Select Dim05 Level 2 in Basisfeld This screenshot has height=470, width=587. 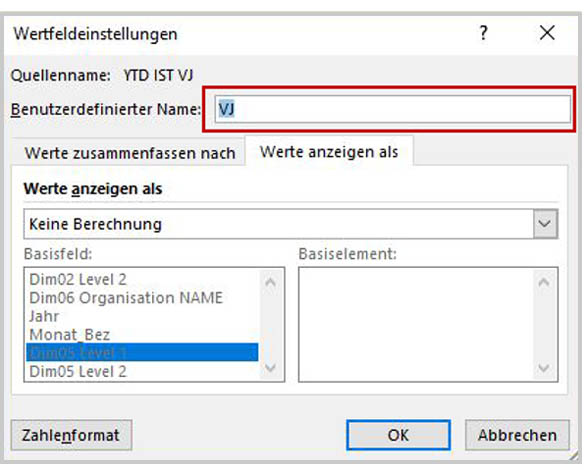[x=78, y=371]
